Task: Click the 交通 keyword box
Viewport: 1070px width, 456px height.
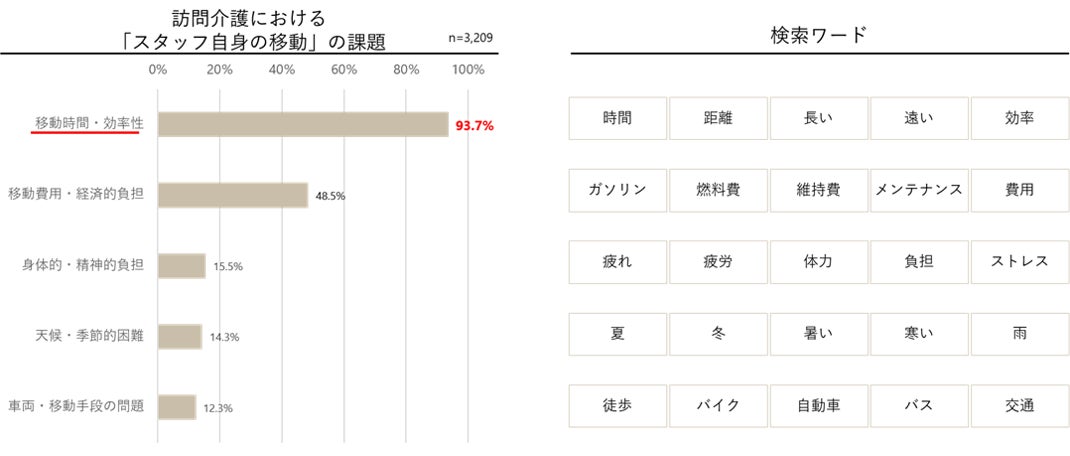Action: pyautogui.click(x=1019, y=406)
